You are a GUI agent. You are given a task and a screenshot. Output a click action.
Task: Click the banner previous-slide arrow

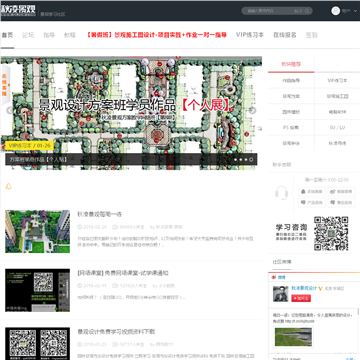point(10,111)
